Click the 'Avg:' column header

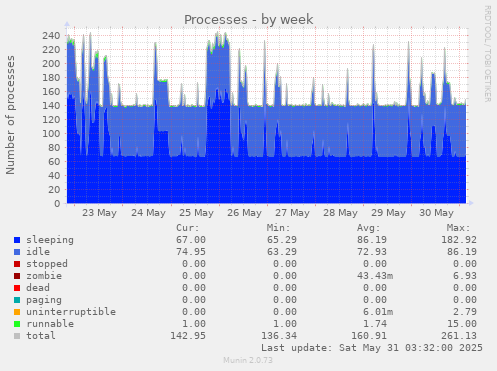[x=369, y=228]
